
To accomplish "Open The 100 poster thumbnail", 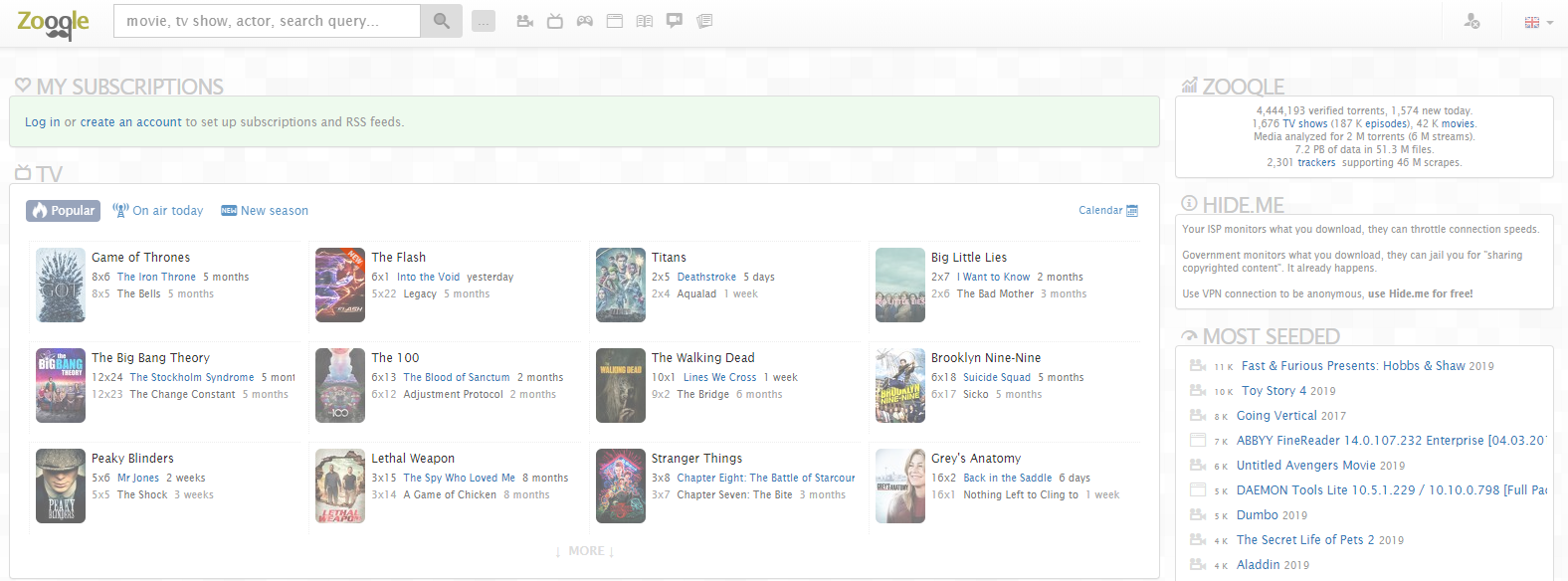I will tap(340, 386).
